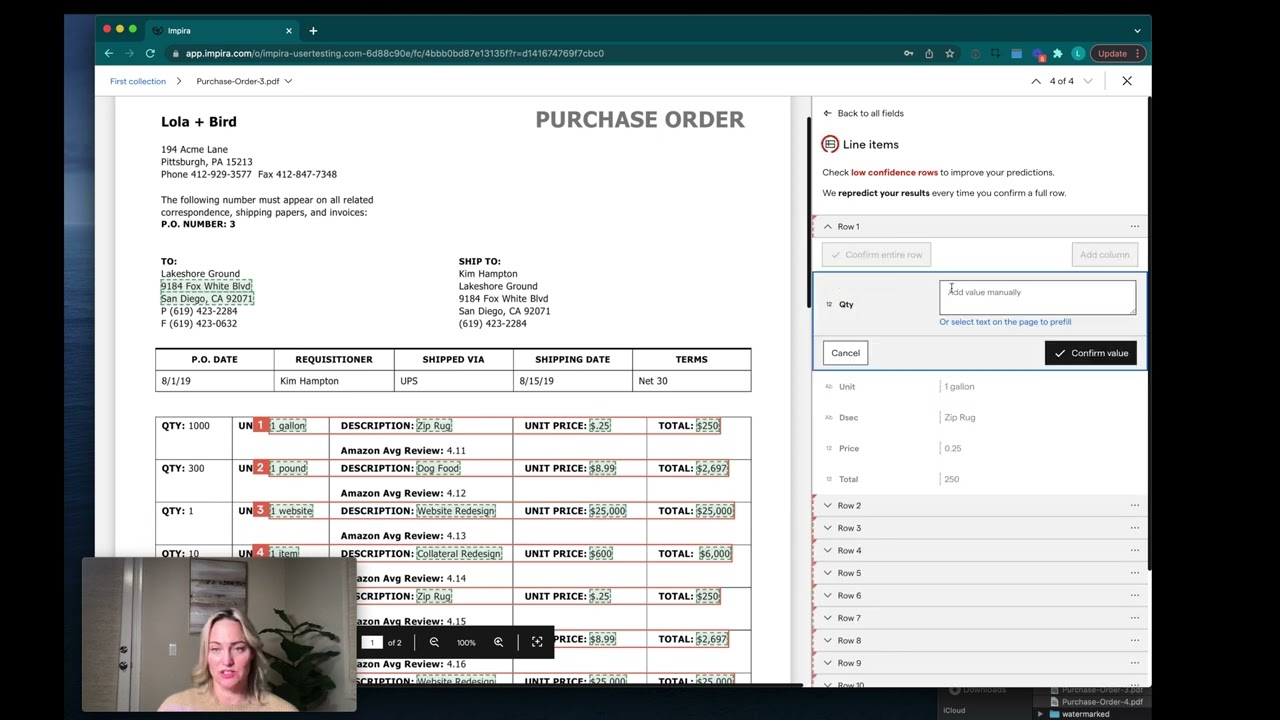The height and width of the screenshot is (720, 1280).
Task: Click red row marker 1 on document
Action: pyautogui.click(x=260, y=425)
